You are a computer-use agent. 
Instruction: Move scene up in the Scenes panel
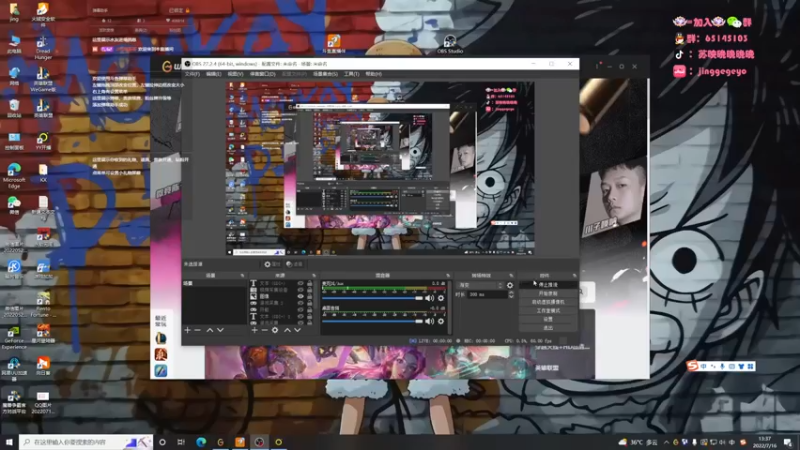click(x=210, y=330)
